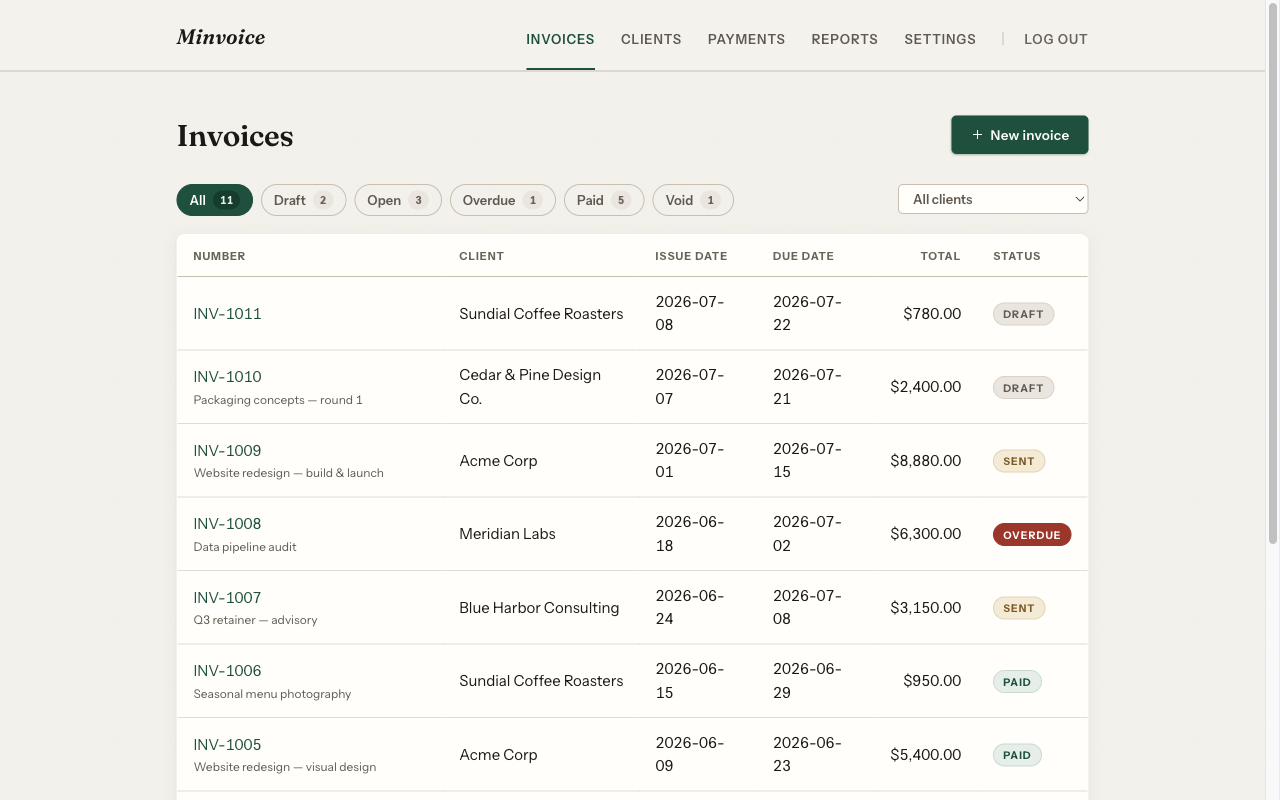Open invoice INV-1008
This screenshot has width=1280, height=800.
coord(227,523)
